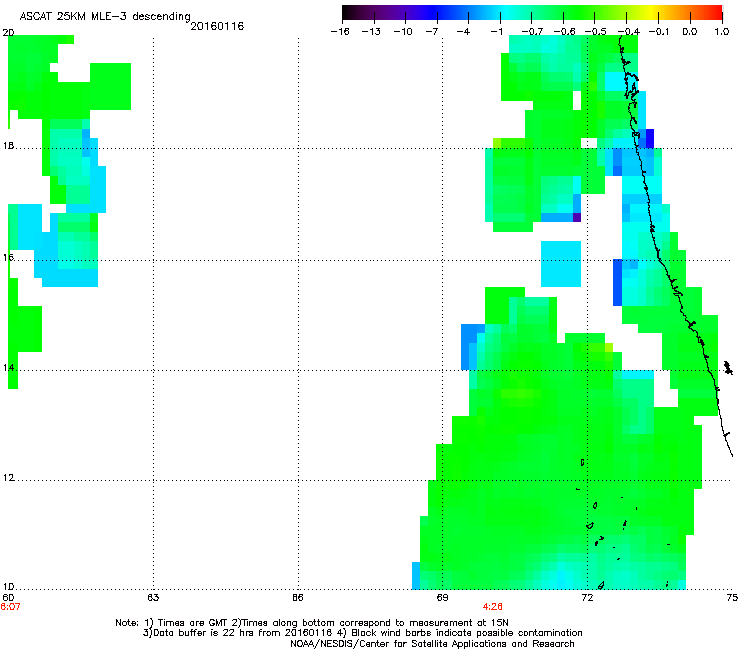The height and width of the screenshot is (650, 740).
Task: Click the 1.0 color scale label
Action: tap(722, 32)
